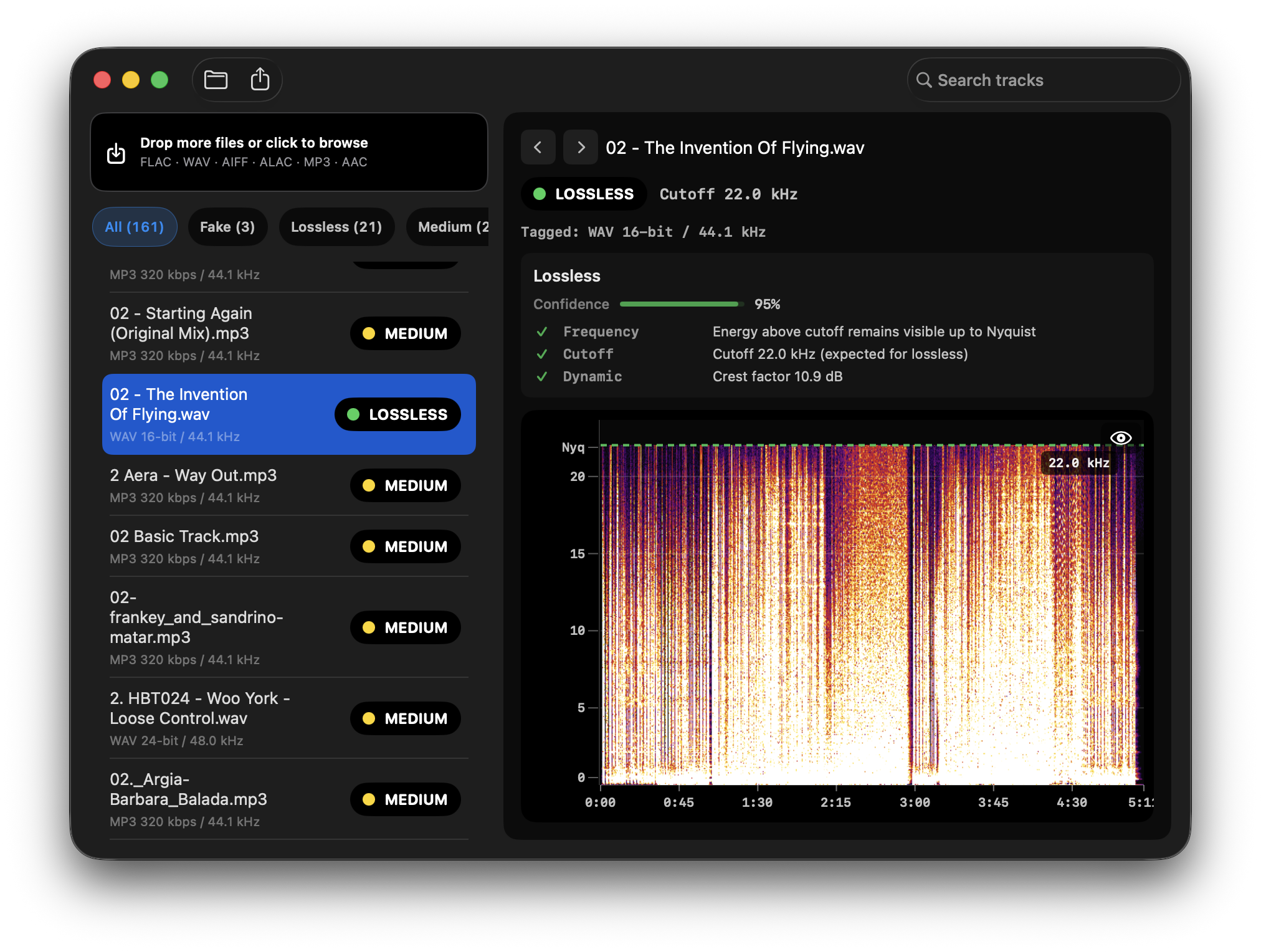
Task: Select the Lossless (21) filter tab
Action: pyautogui.click(x=336, y=227)
